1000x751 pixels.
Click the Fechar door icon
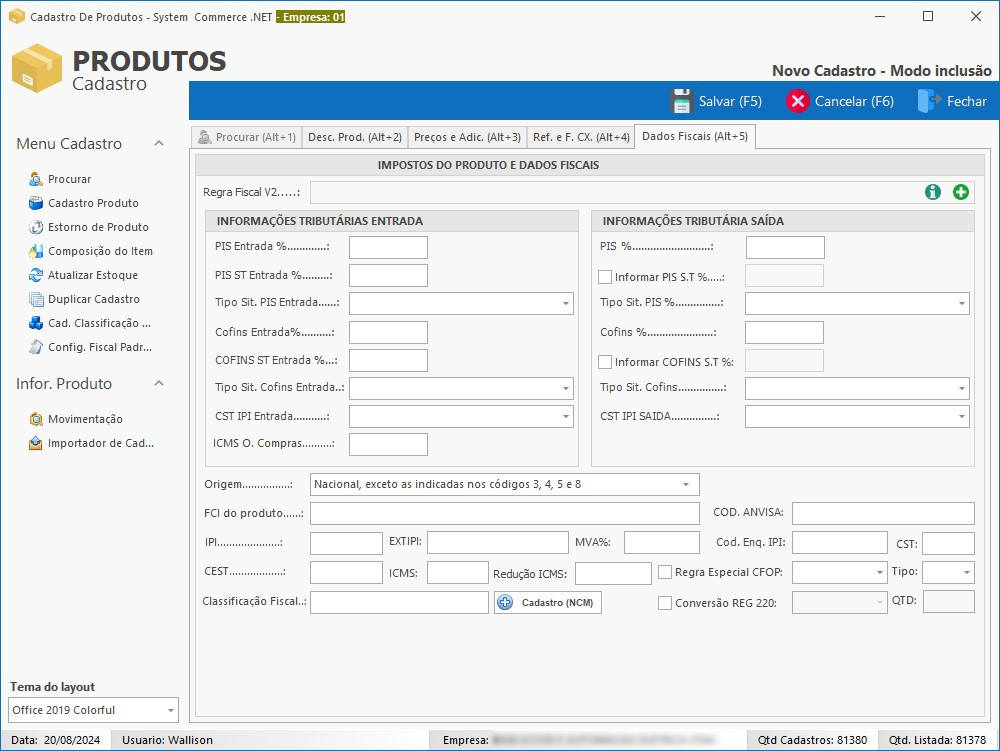tap(929, 101)
